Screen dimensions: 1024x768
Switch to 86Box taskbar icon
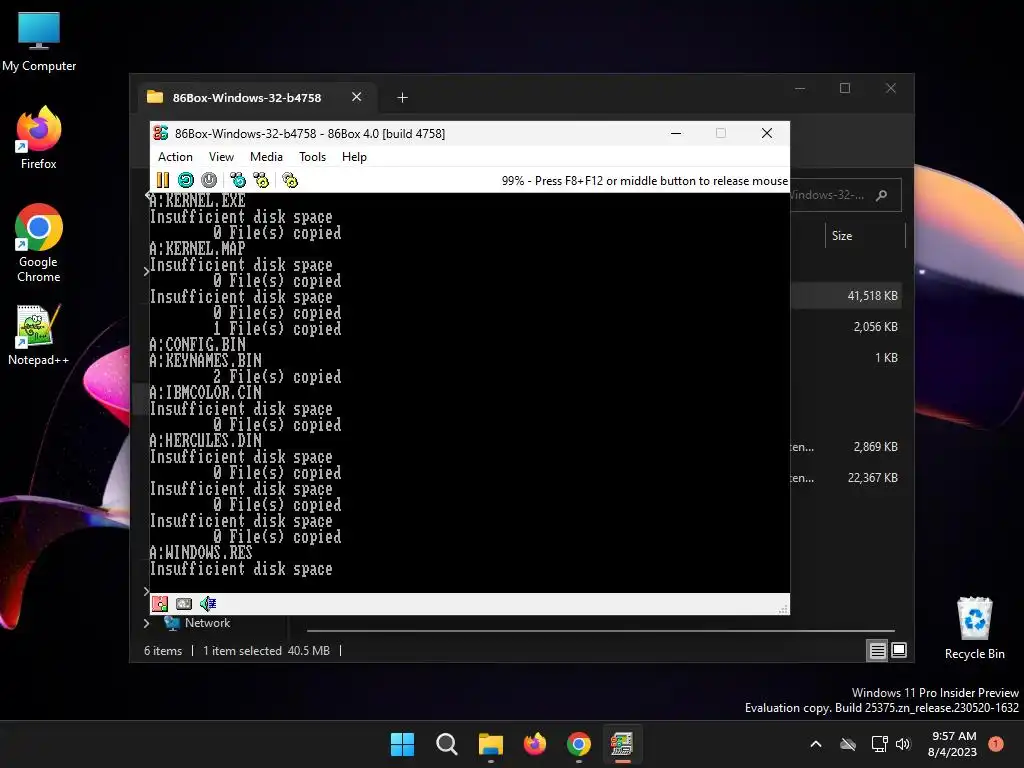(622, 744)
